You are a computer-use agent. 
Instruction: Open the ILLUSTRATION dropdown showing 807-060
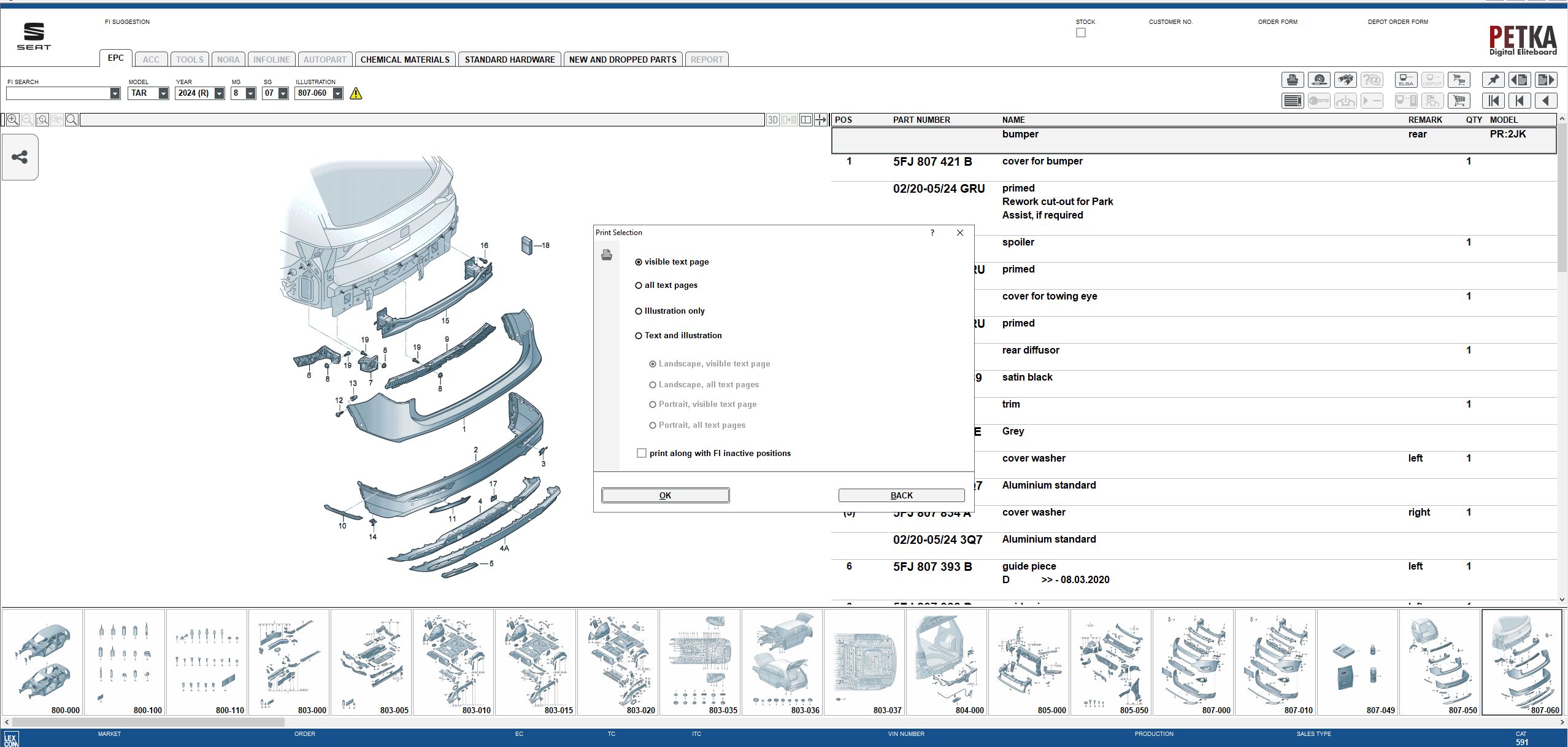[338, 93]
